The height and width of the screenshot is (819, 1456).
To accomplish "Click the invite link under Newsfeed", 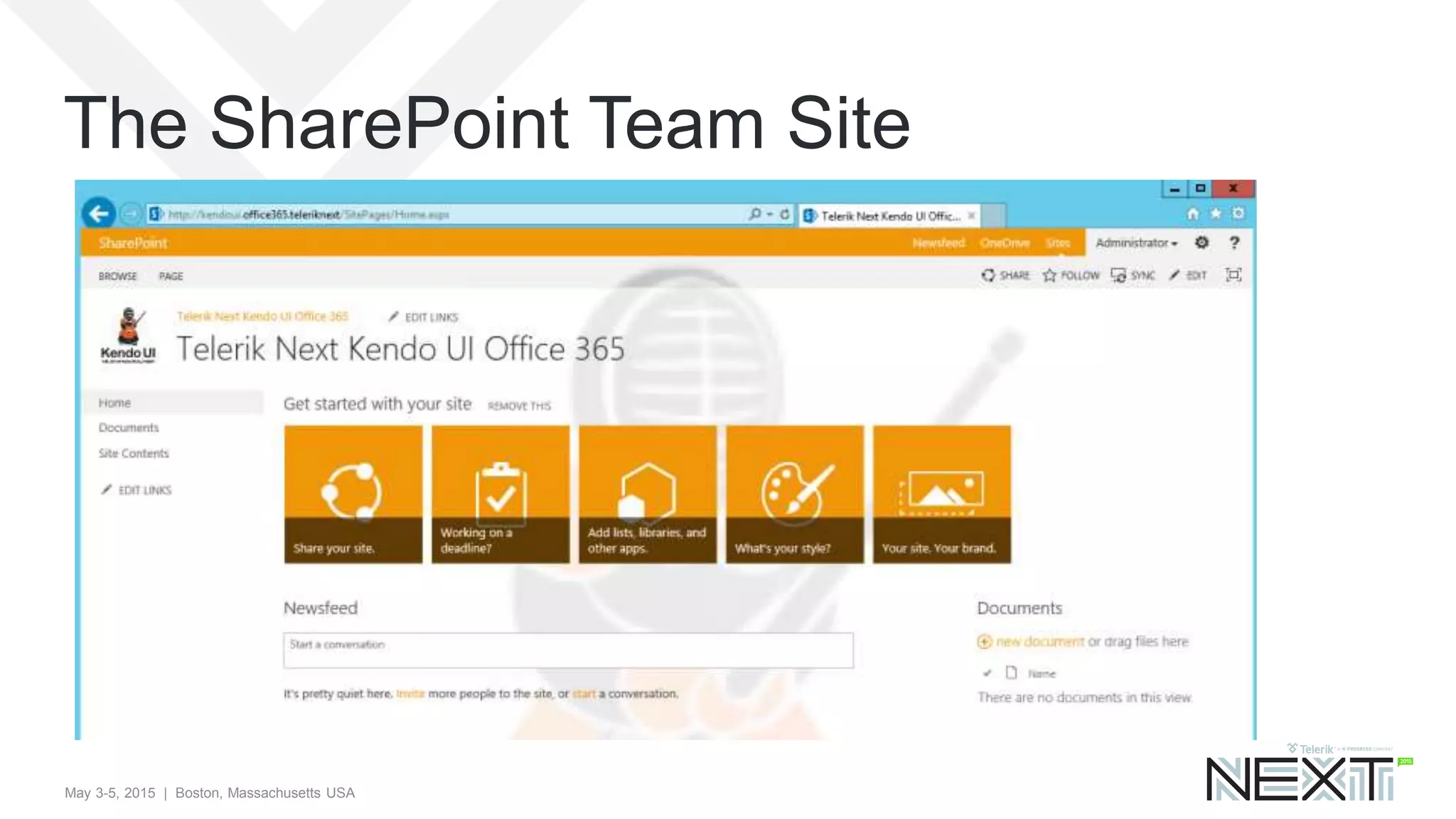I will (410, 693).
